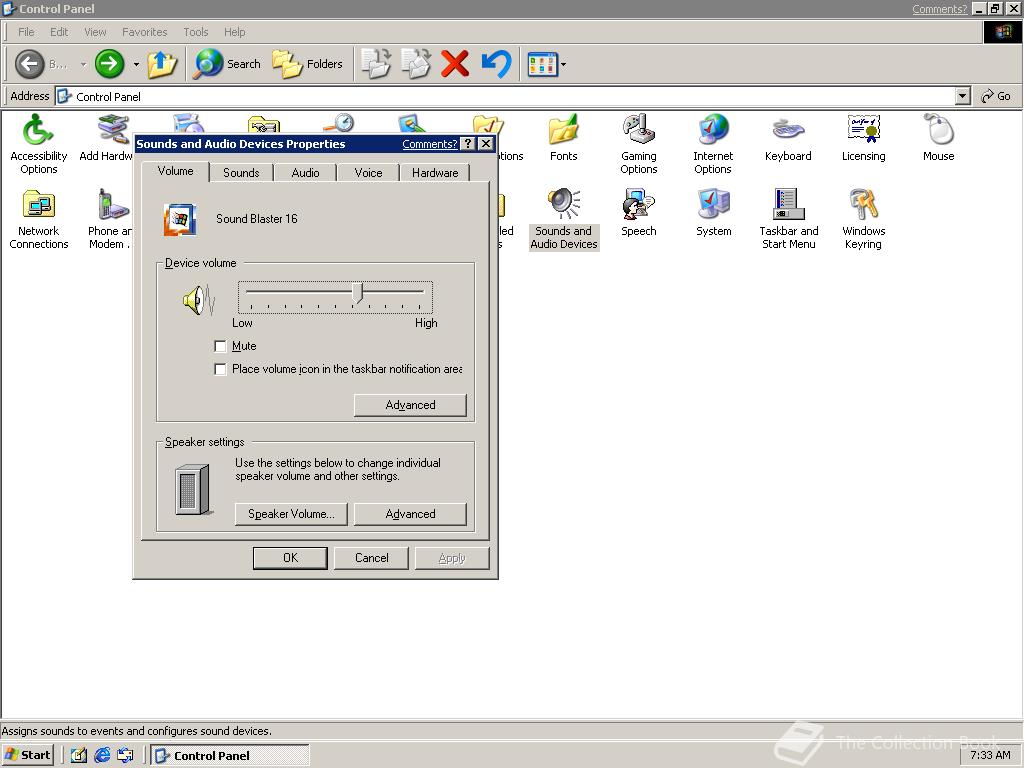
Task: Open the View menu
Action: [x=95, y=32]
